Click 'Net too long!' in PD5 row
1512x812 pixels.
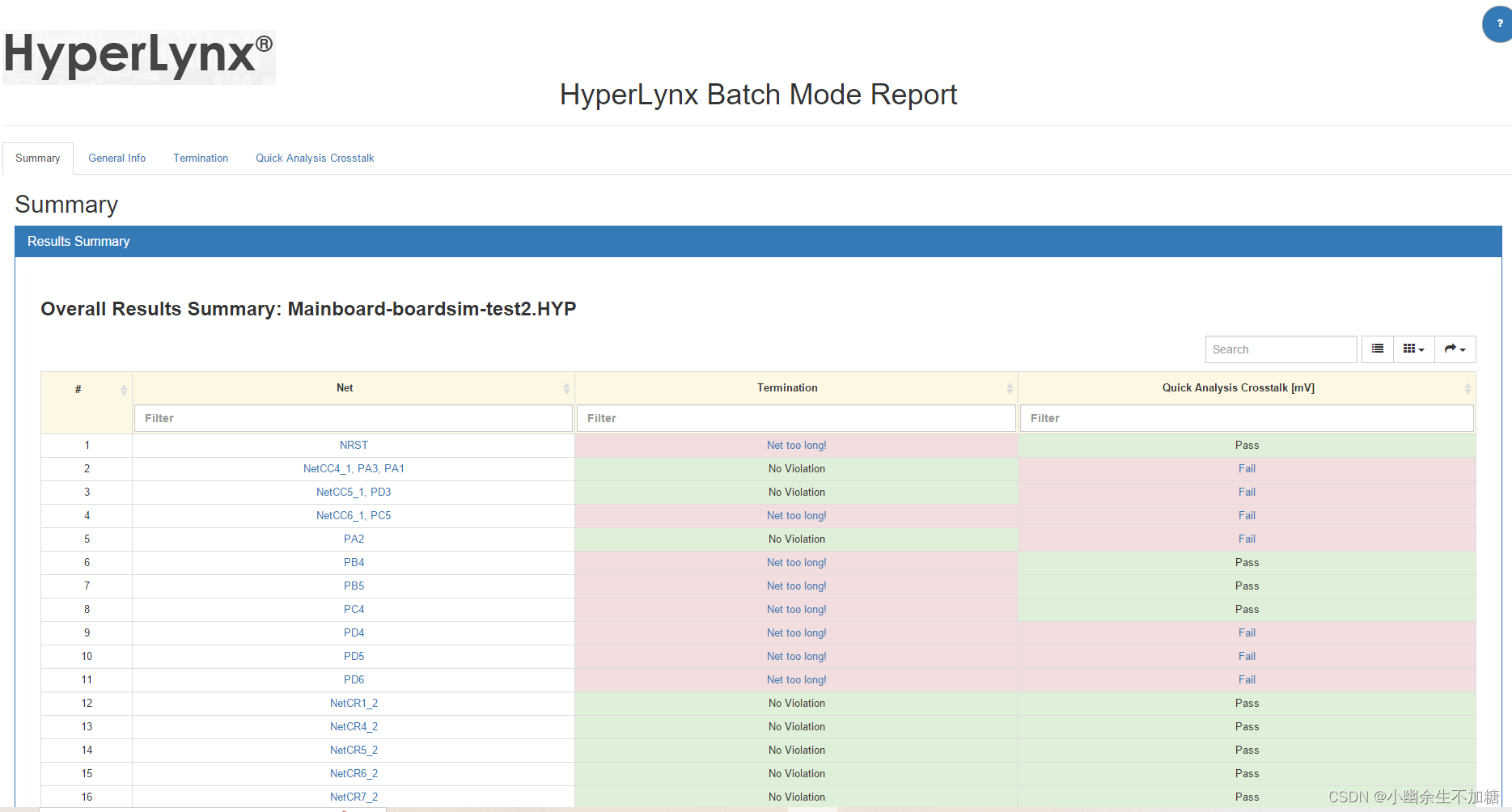click(x=797, y=656)
